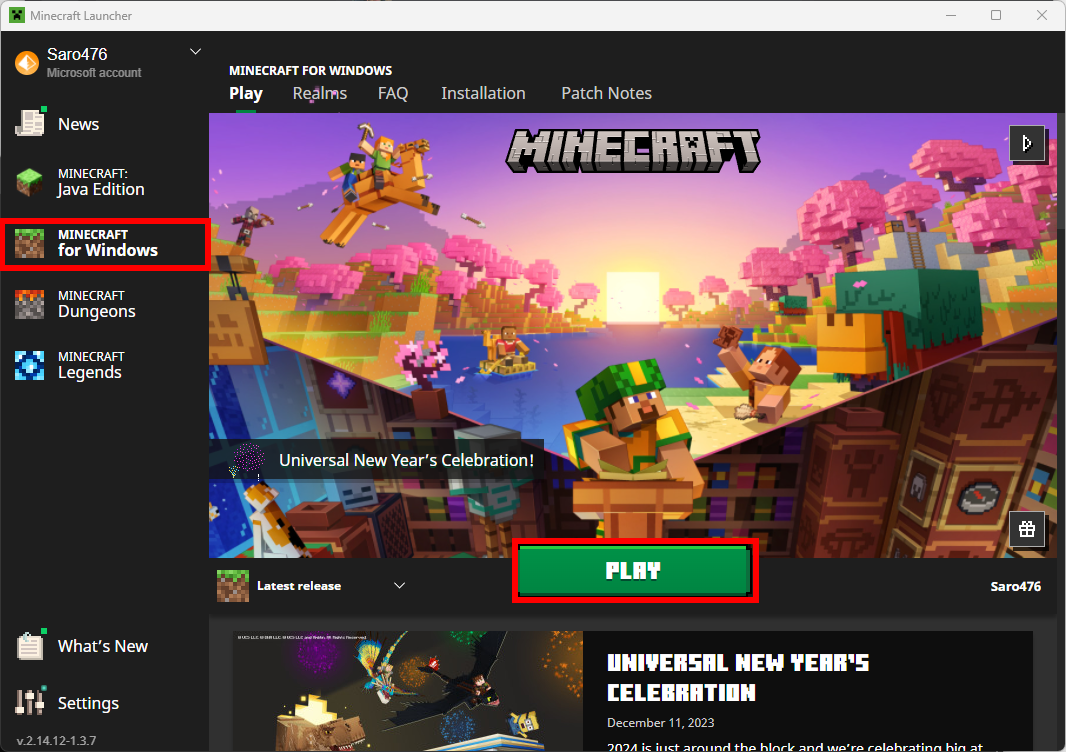This screenshot has width=1066, height=752.
Task: Open the Universal New Year's Celebration article headline
Action: tap(738, 677)
